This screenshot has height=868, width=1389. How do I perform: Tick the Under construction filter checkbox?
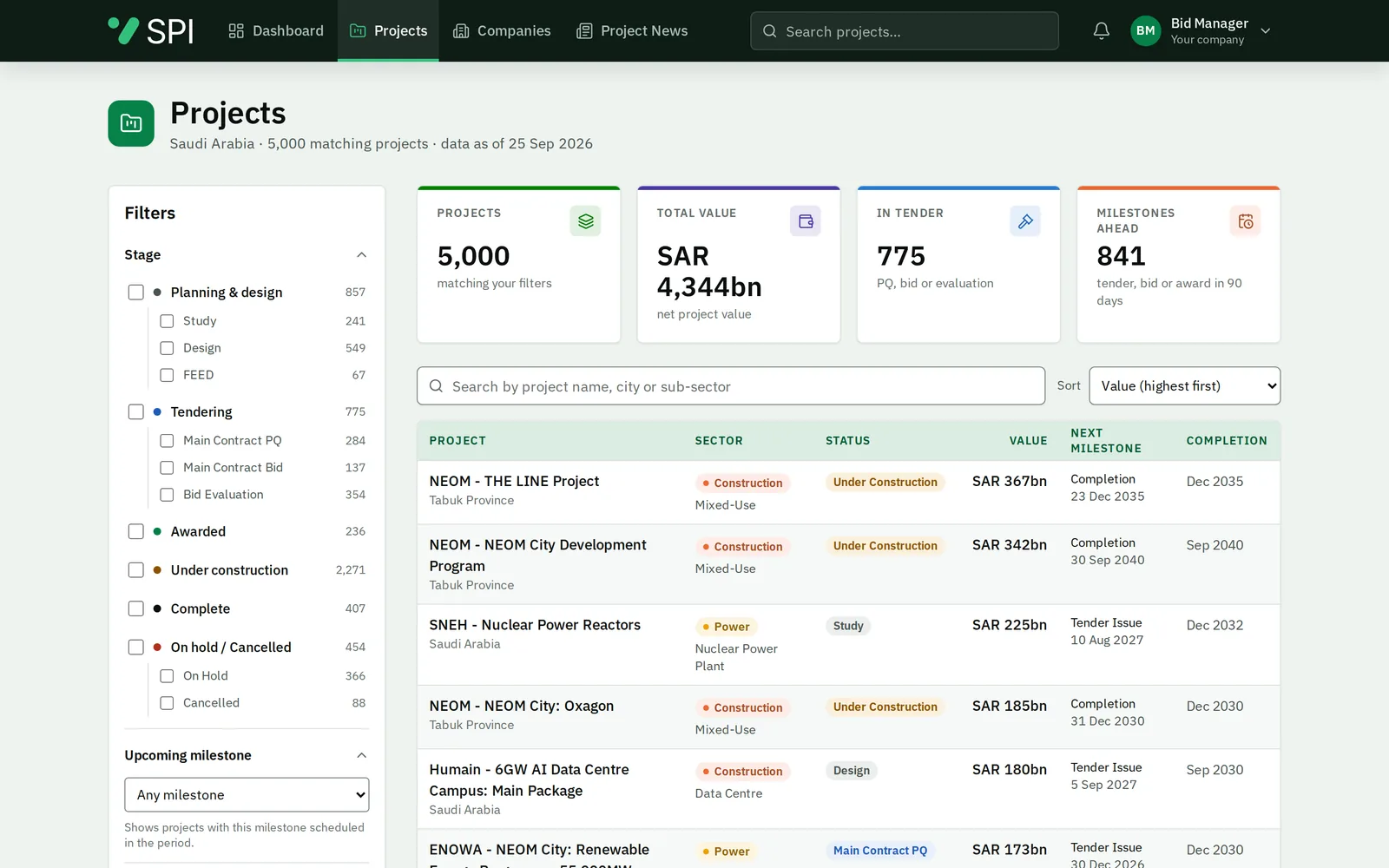tap(136, 570)
